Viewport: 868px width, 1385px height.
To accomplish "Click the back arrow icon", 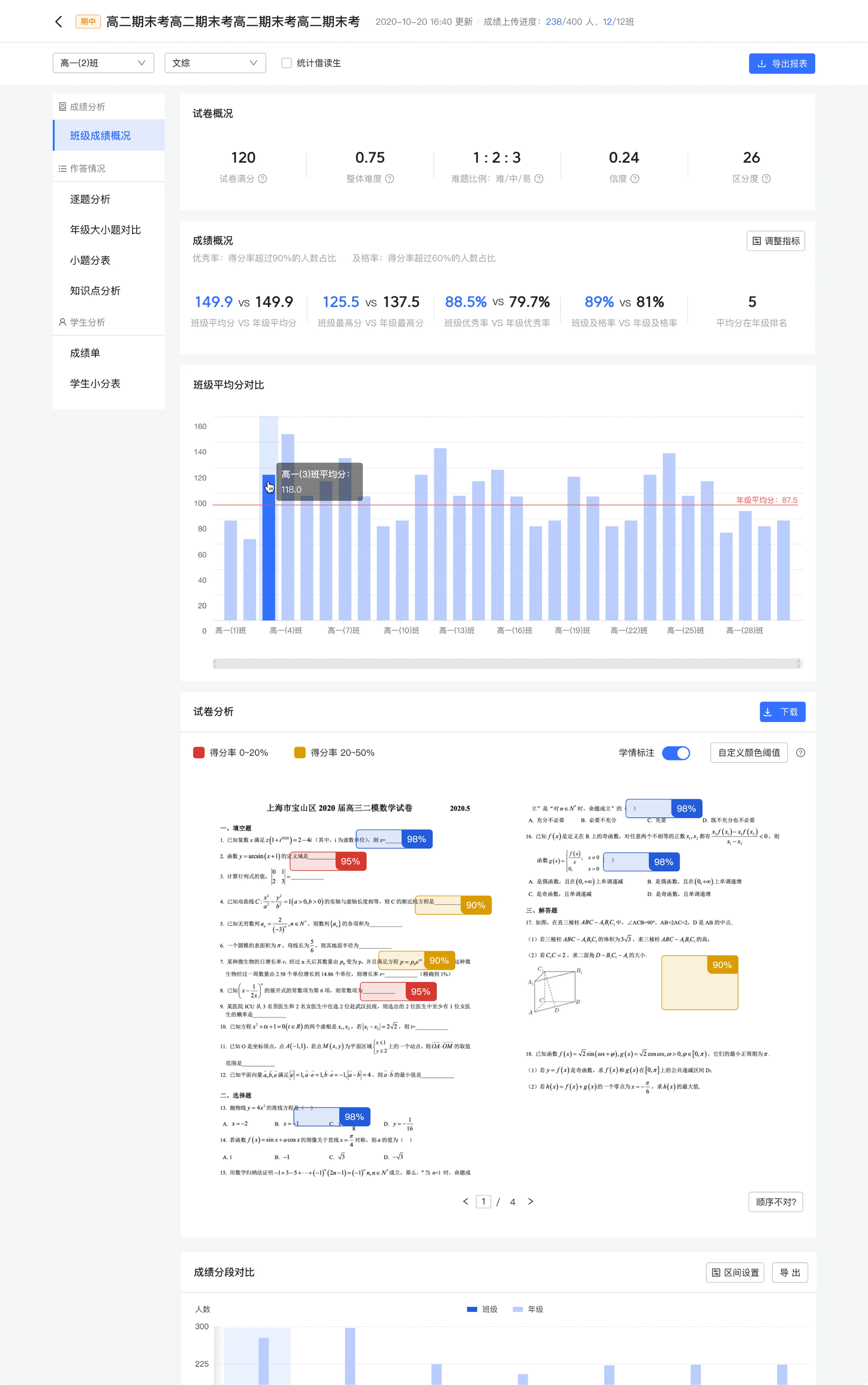I will pyautogui.click(x=59, y=22).
